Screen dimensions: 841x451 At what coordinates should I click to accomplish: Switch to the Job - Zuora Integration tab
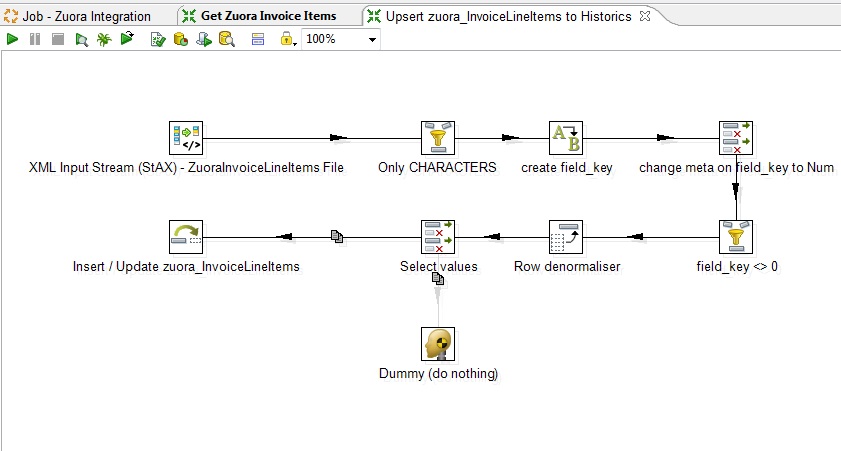point(86,16)
